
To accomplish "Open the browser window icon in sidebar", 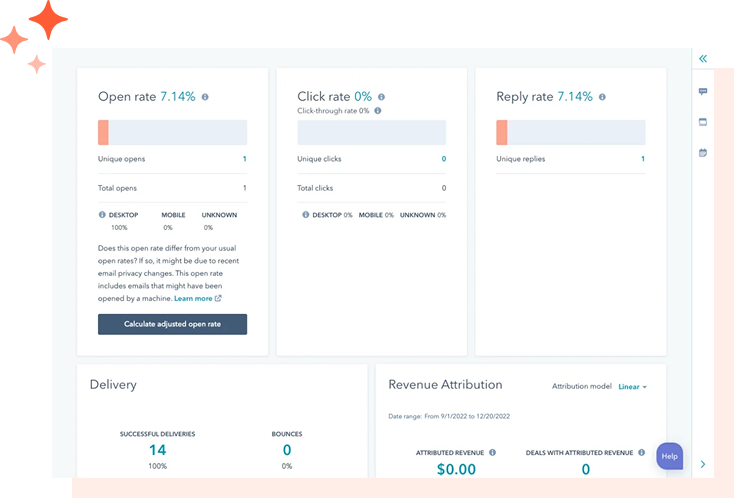I will [703, 122].
